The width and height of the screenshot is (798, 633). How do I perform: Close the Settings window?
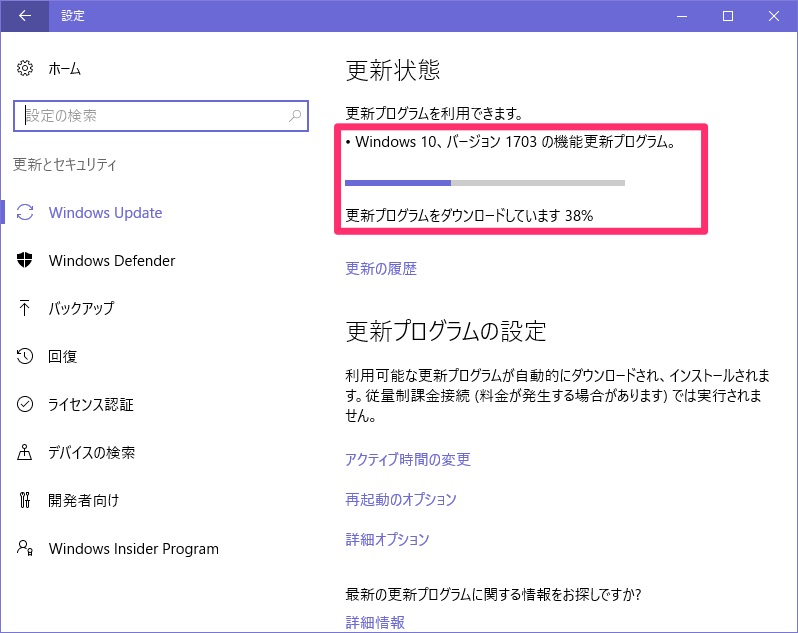(774, 16)
